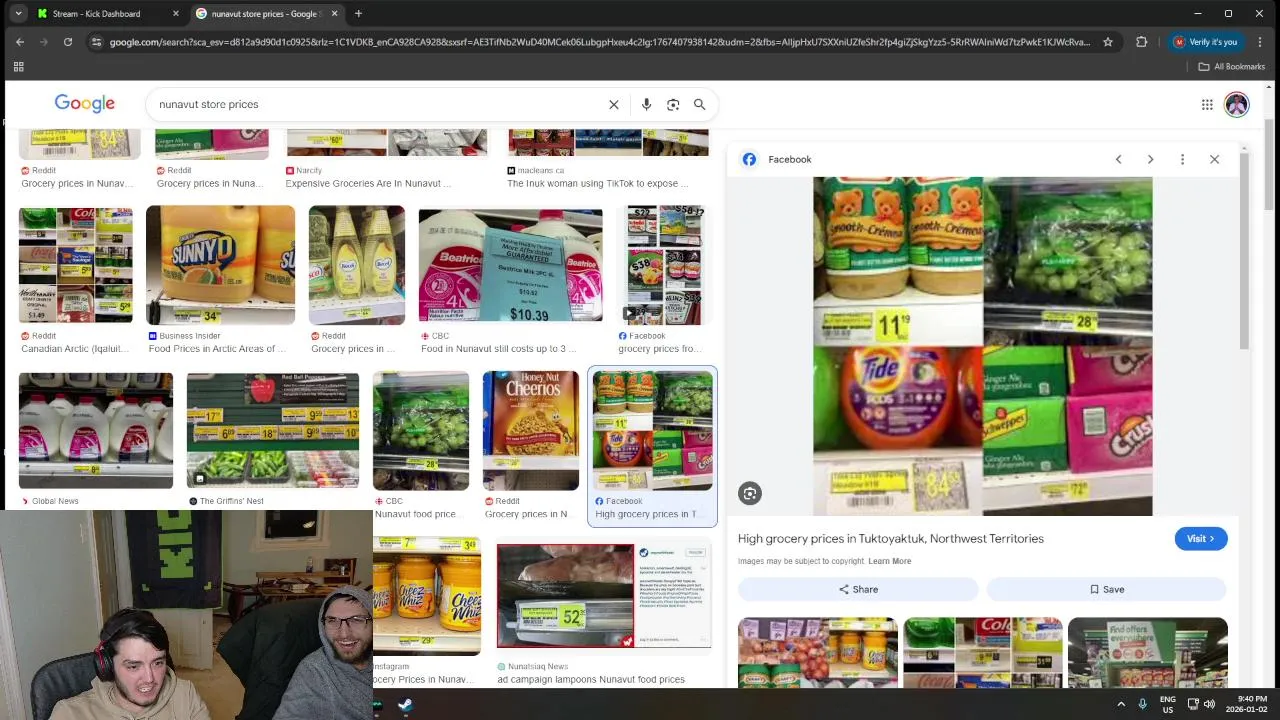Screen dimensions: 1280x720
Task: View site information icon in address bar
Action: pyautogui.click(x=96, y=42)
